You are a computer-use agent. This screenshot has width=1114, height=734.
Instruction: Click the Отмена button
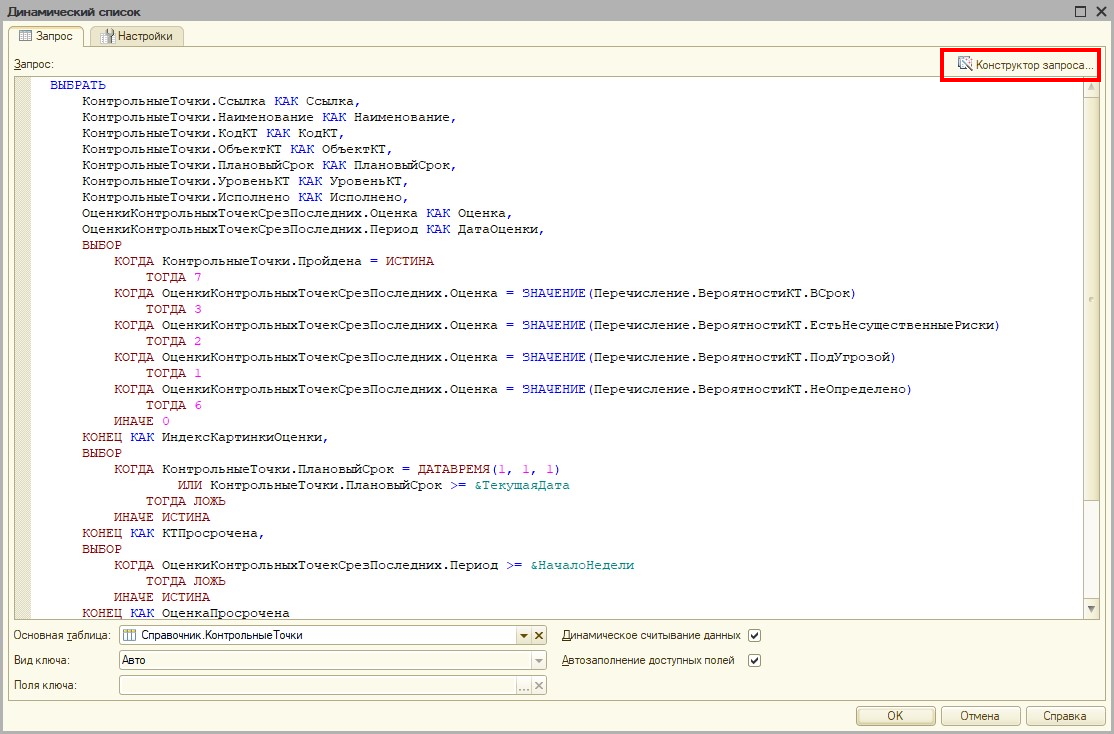[980, 716]
